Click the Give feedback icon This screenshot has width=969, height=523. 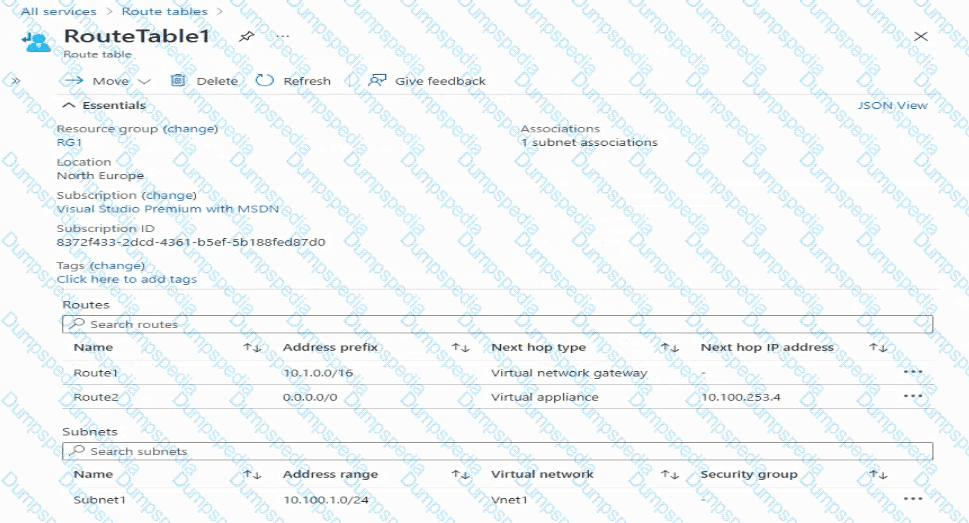(377, 81)
